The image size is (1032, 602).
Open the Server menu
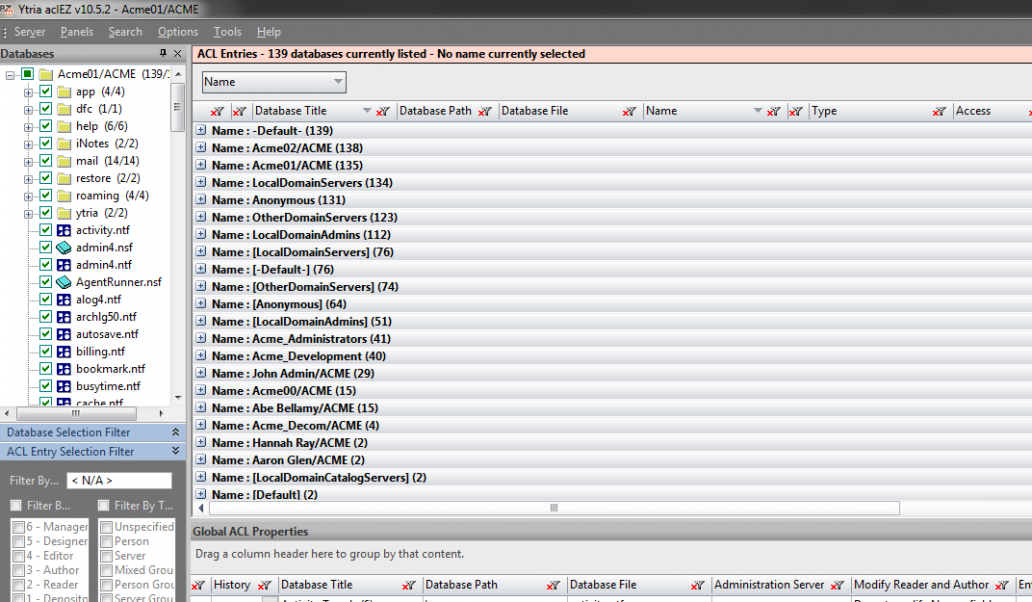click(x=30, y=32)
